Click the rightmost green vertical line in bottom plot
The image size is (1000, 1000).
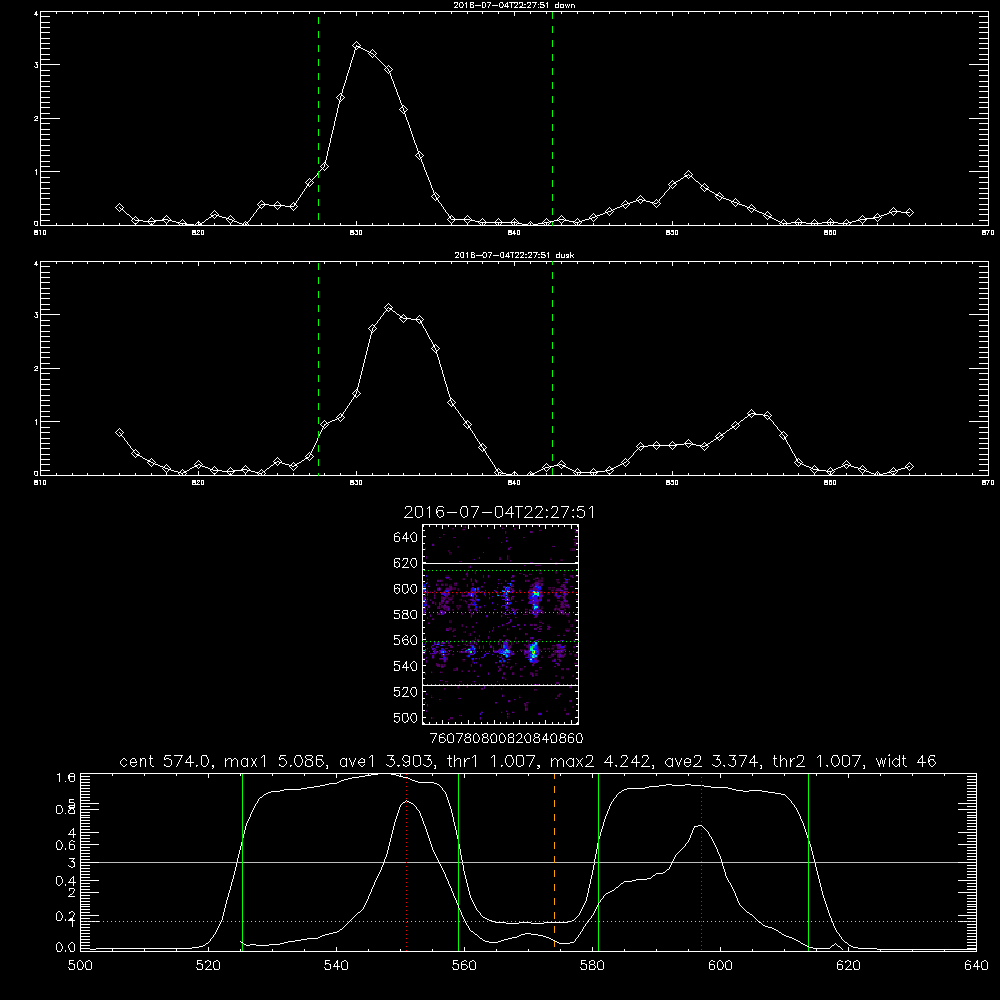tap(808, 861)
